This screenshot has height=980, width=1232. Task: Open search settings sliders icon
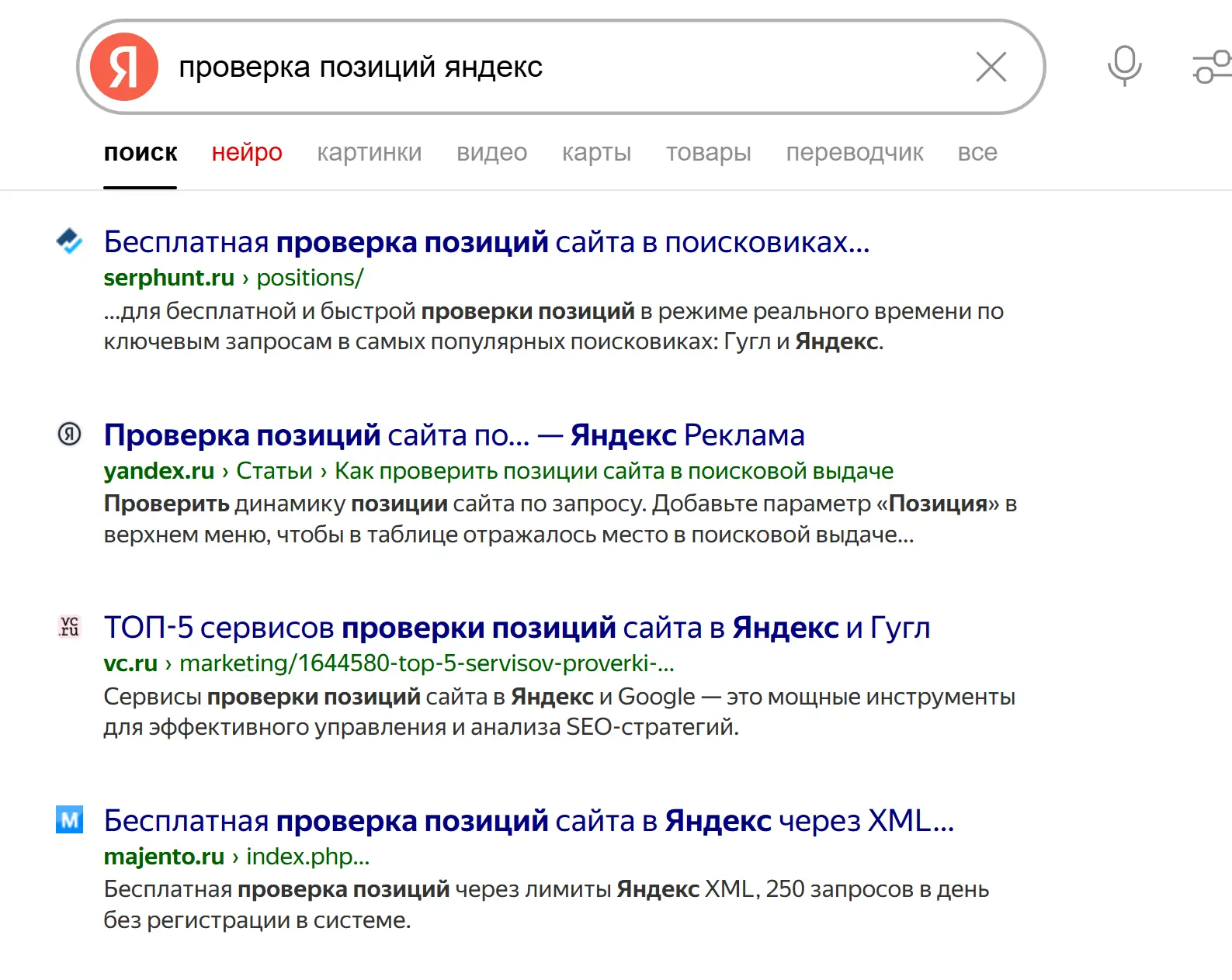tap(1212, 67)
